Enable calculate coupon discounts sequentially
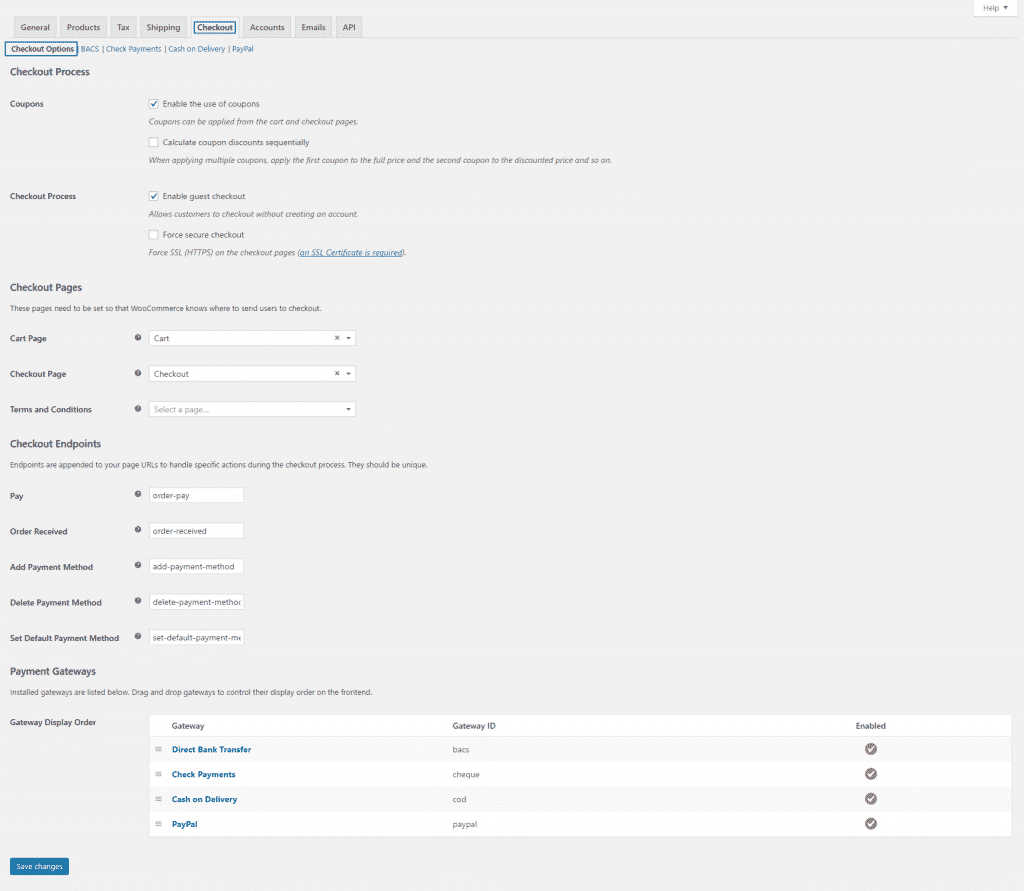 (x=154, y=143)
